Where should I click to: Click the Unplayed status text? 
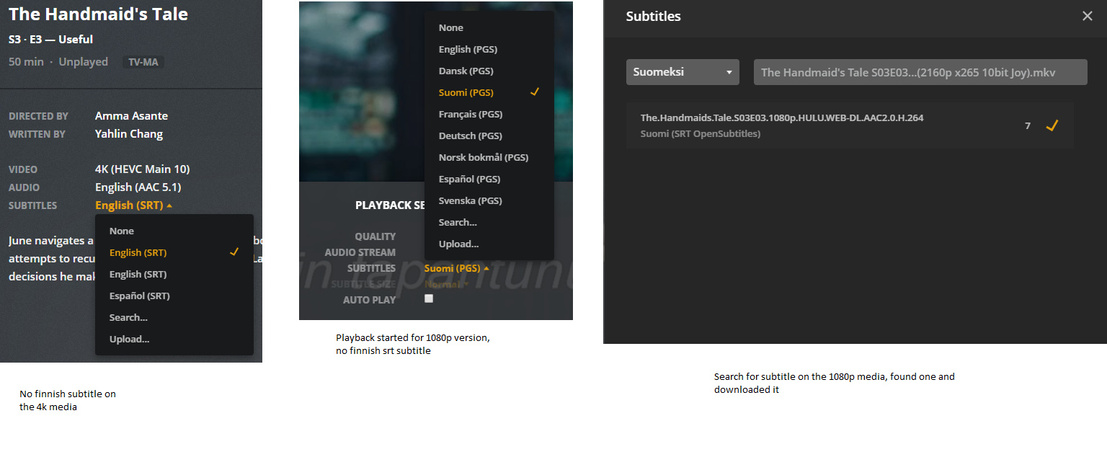[x=83, y=62]
